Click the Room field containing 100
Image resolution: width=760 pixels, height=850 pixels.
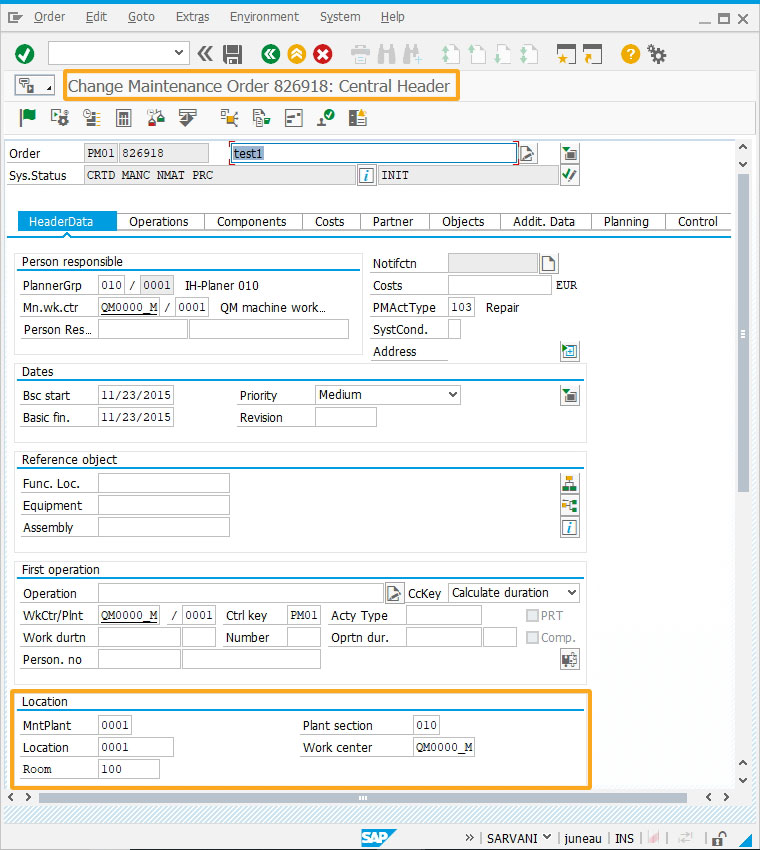coord(129,769)
